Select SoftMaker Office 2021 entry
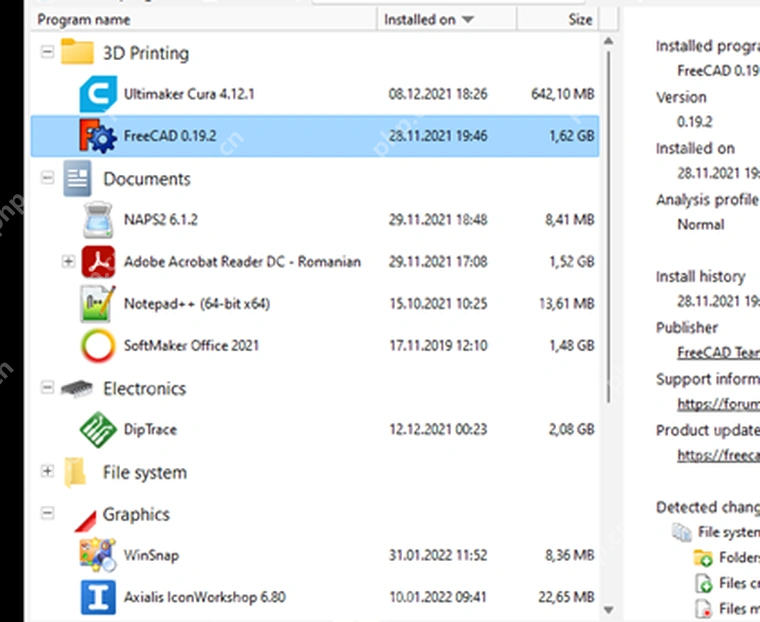The width and height of the screenshot is (760, 622). (315, 346)
